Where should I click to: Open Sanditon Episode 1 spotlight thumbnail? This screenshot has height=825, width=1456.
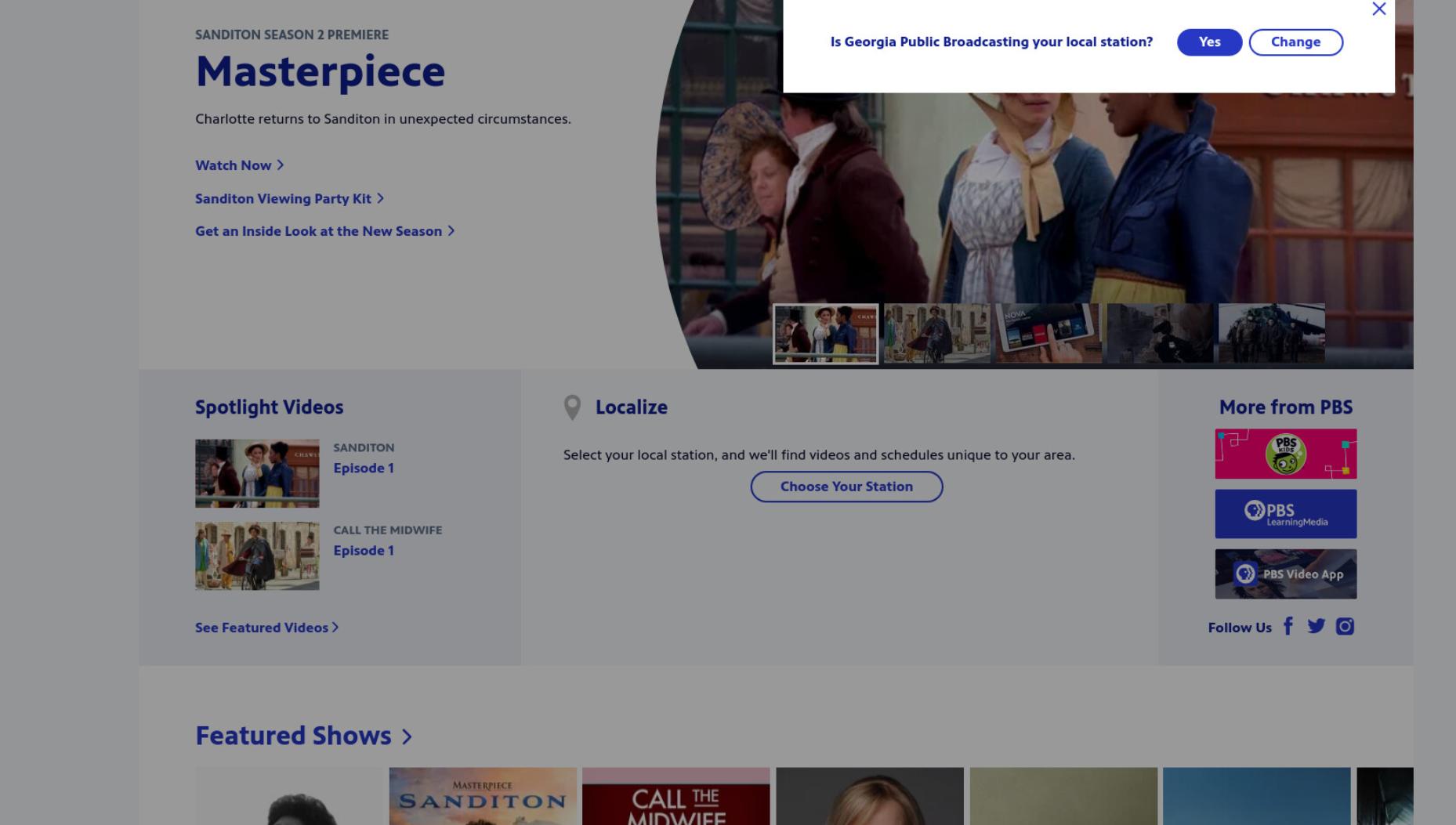[257, 473]
